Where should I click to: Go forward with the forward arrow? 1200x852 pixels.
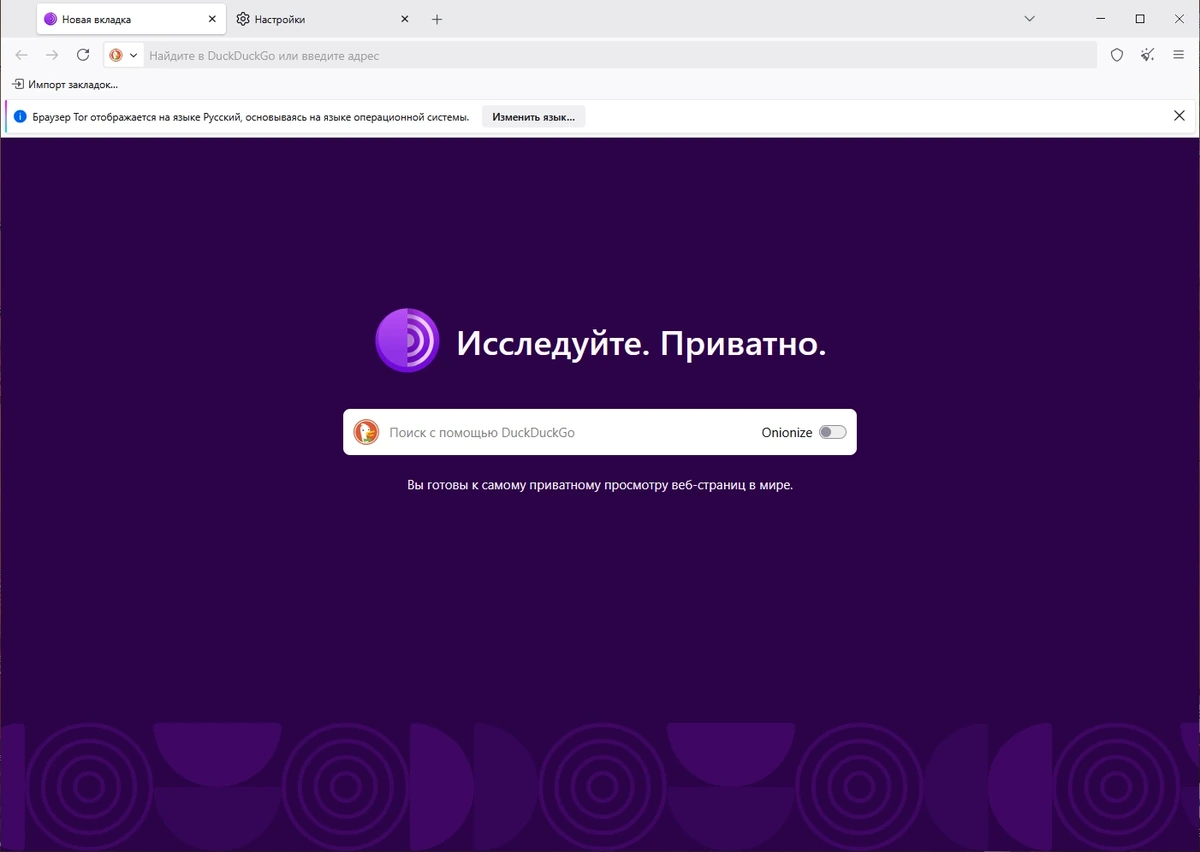click(52, 55)
